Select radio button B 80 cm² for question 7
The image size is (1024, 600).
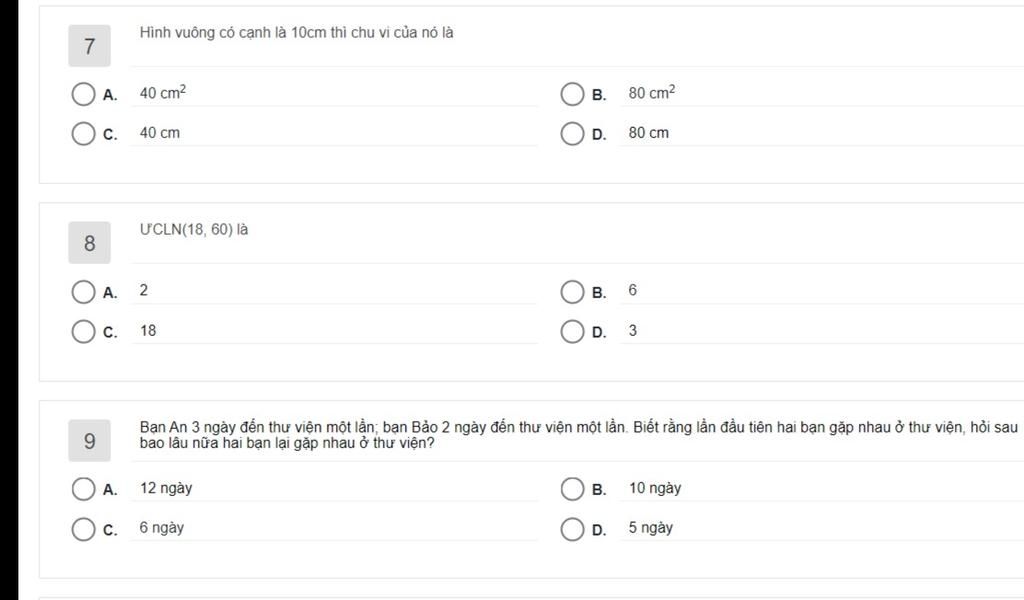coord(572,94)
